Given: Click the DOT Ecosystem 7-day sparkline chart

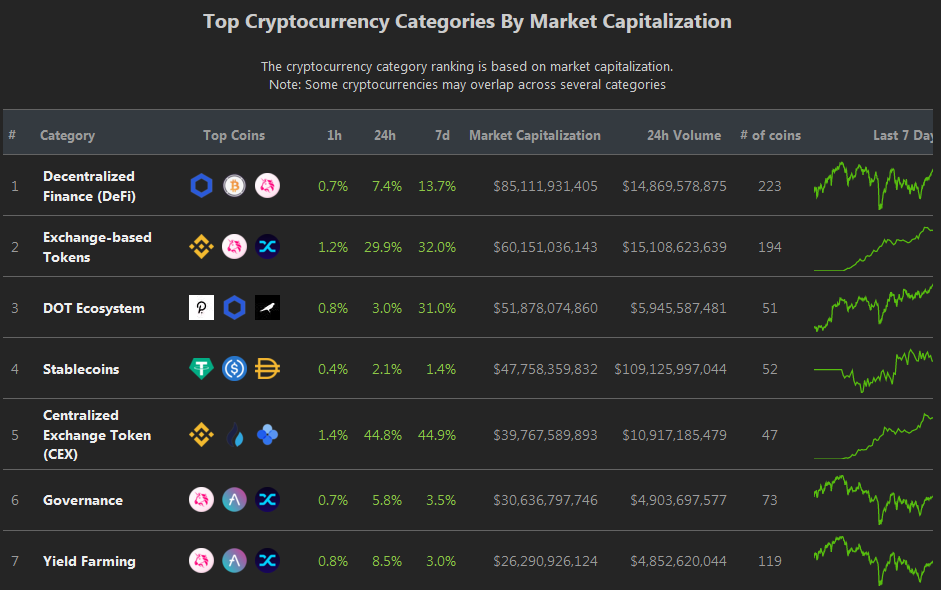Looking at the screenshot, I should pos(873,308).
